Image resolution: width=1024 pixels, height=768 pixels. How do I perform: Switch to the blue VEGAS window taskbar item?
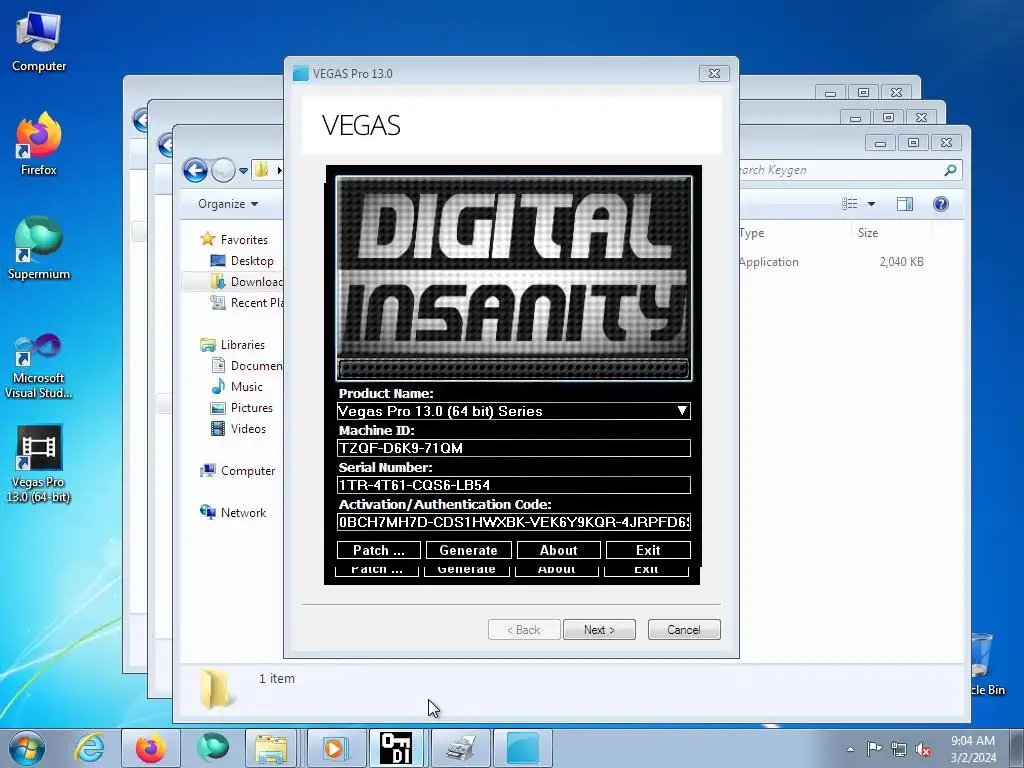[523, 748]
